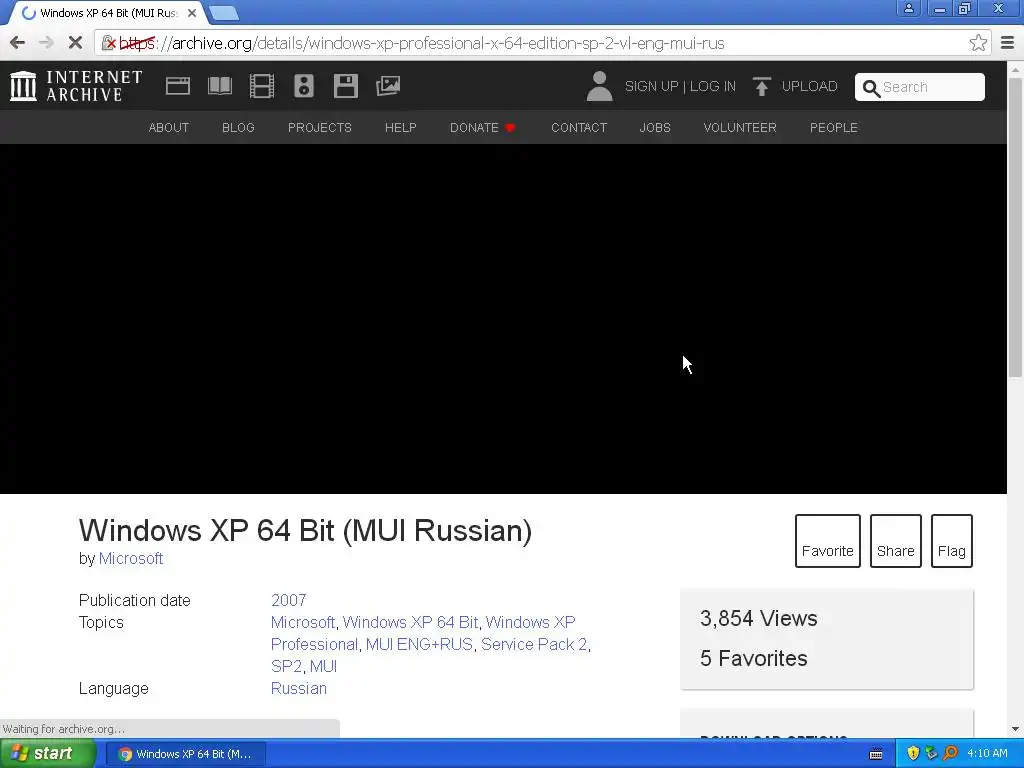1024x768 pixels.
Task: Open the BLOG menu item
Action: pos(238,127)
